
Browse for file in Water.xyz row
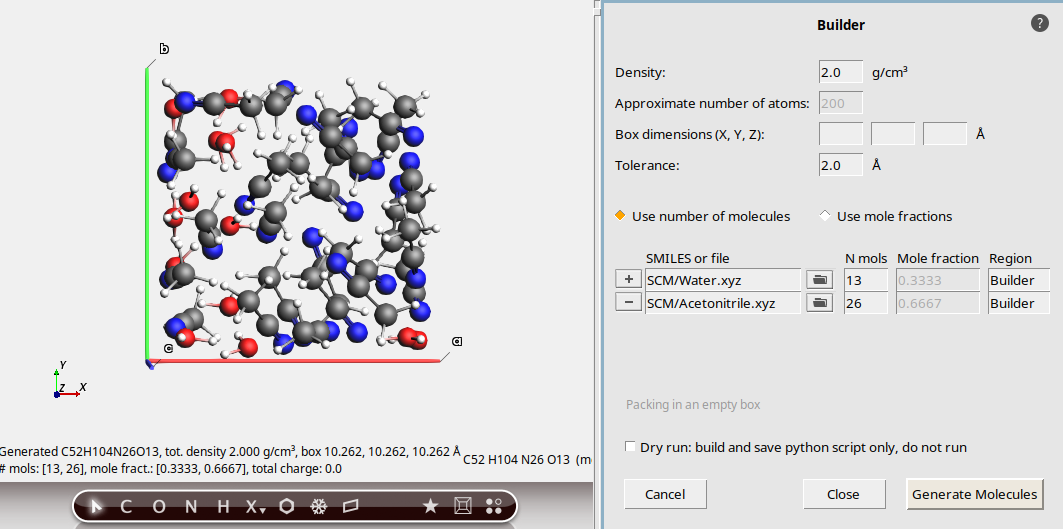[820, 280]
